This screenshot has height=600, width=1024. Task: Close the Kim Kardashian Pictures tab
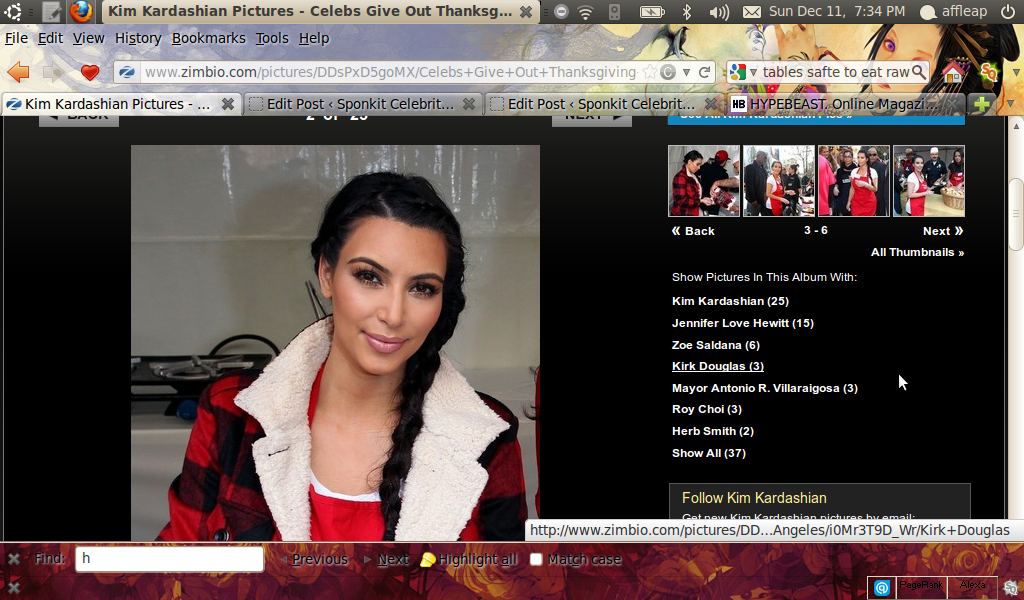coord(227,104)
